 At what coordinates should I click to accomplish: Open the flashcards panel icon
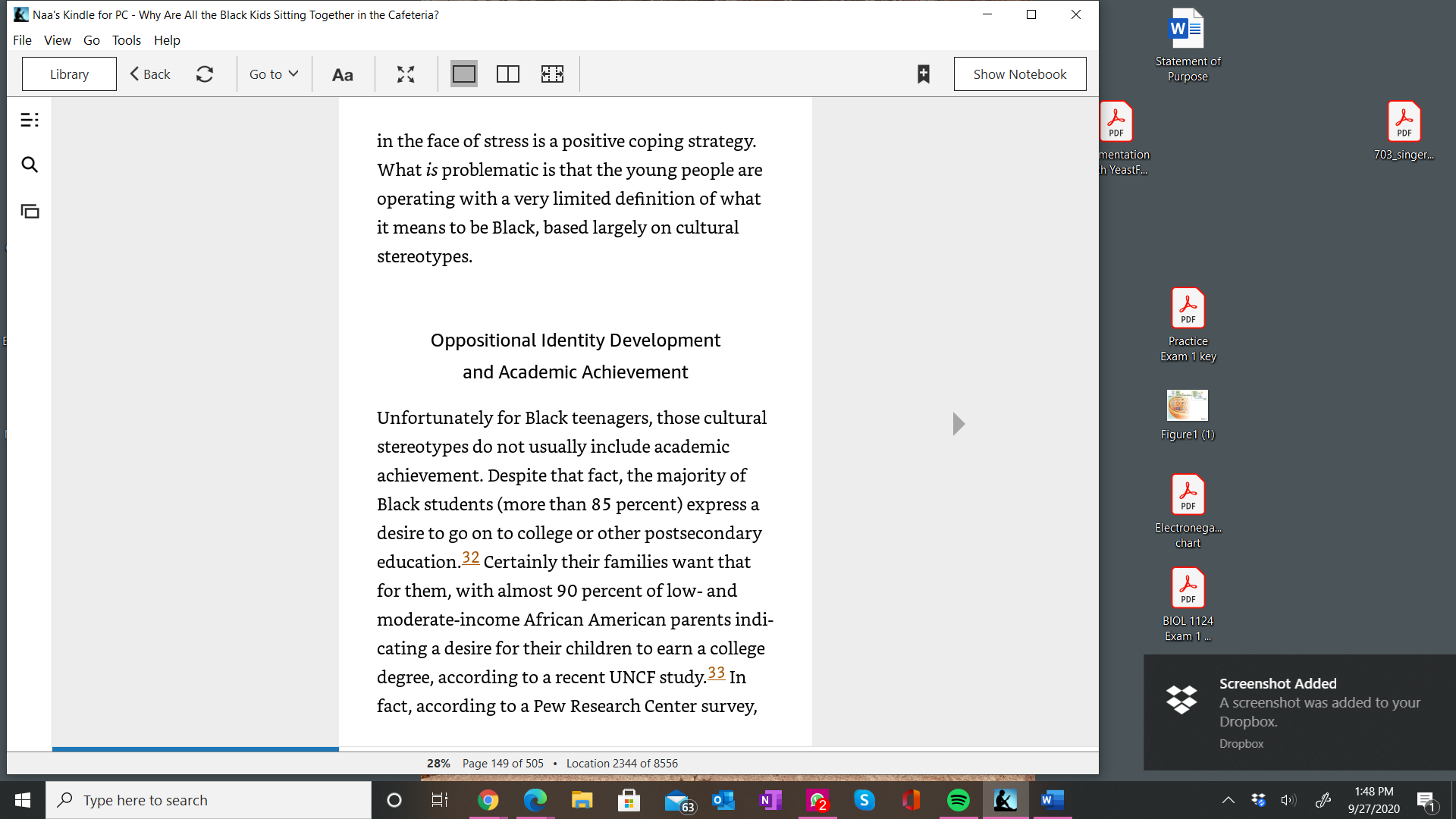click(x=30, y=212)
